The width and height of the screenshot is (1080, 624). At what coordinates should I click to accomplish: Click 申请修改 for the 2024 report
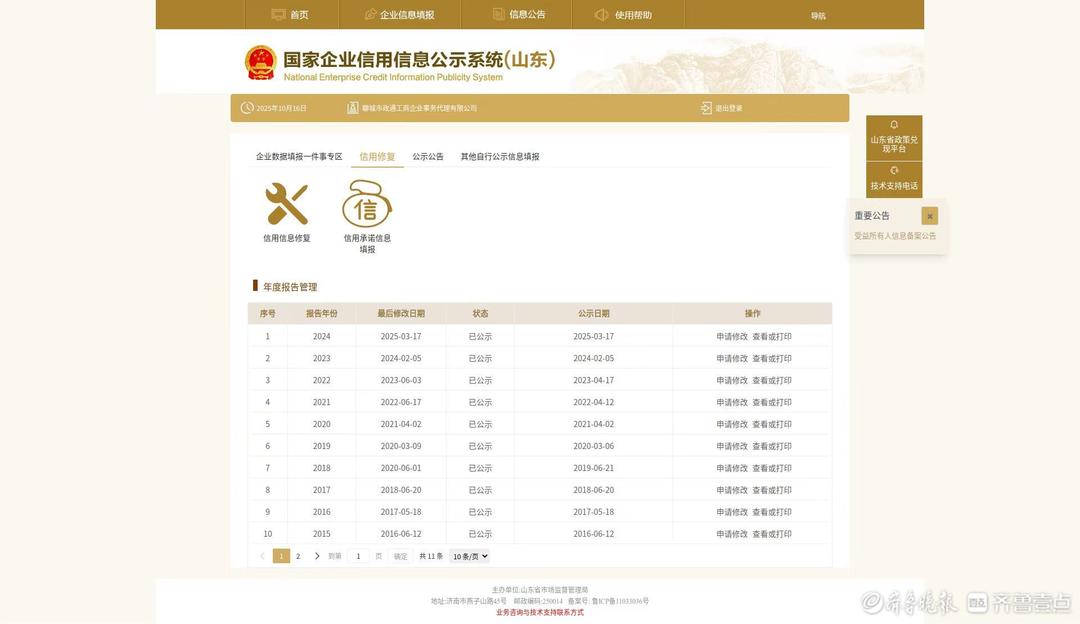point(731,337)
